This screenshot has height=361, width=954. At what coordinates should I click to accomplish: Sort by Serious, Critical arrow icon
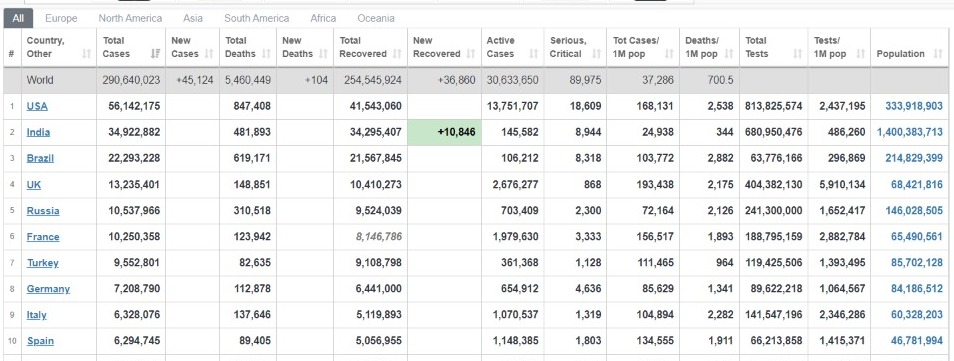tap(596, 54)
